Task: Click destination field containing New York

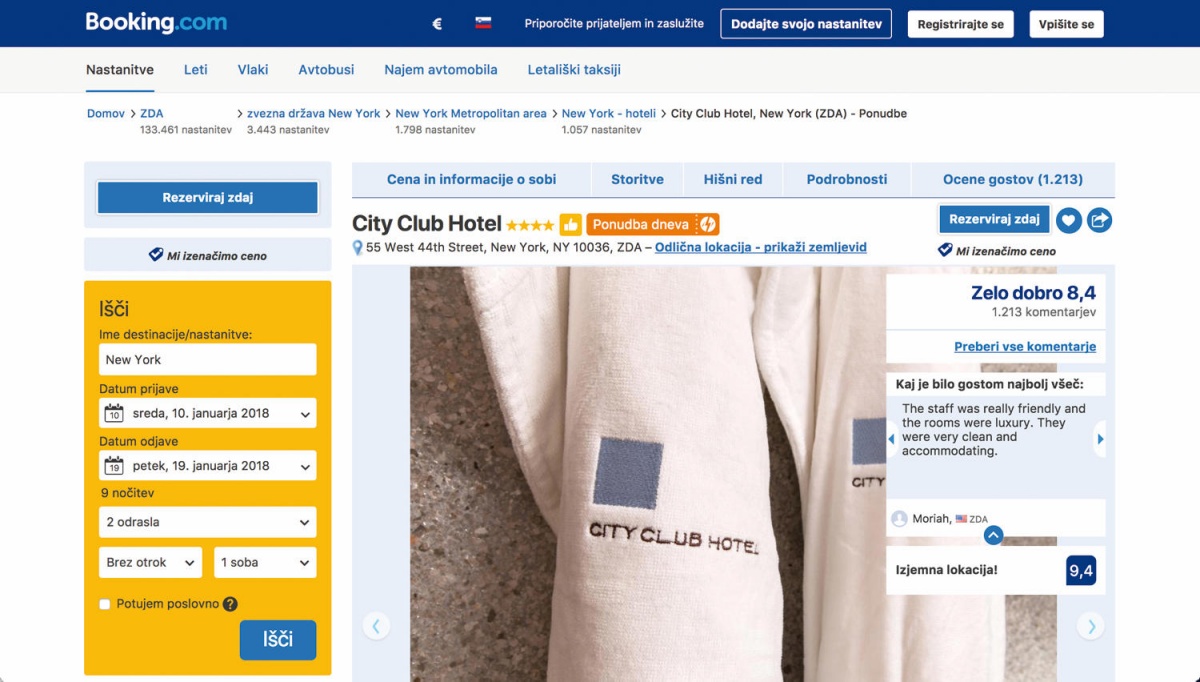Action: [x=208, y=360]
